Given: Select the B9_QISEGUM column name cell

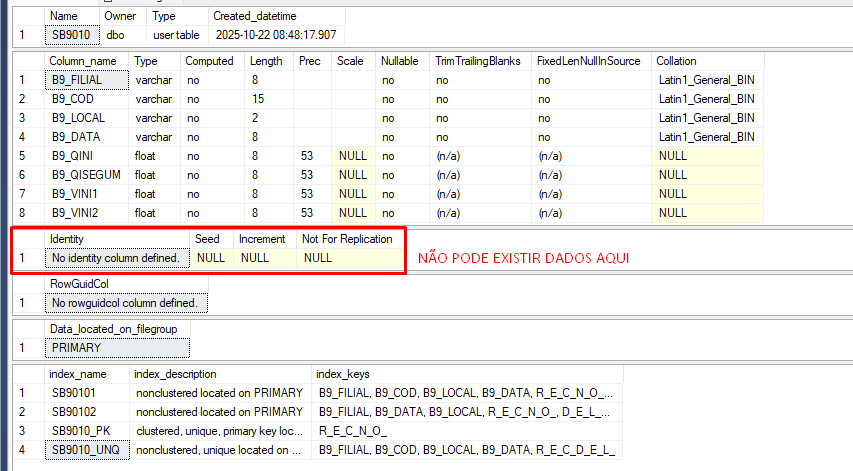Looking at the screenshot, I should (87, 175).
